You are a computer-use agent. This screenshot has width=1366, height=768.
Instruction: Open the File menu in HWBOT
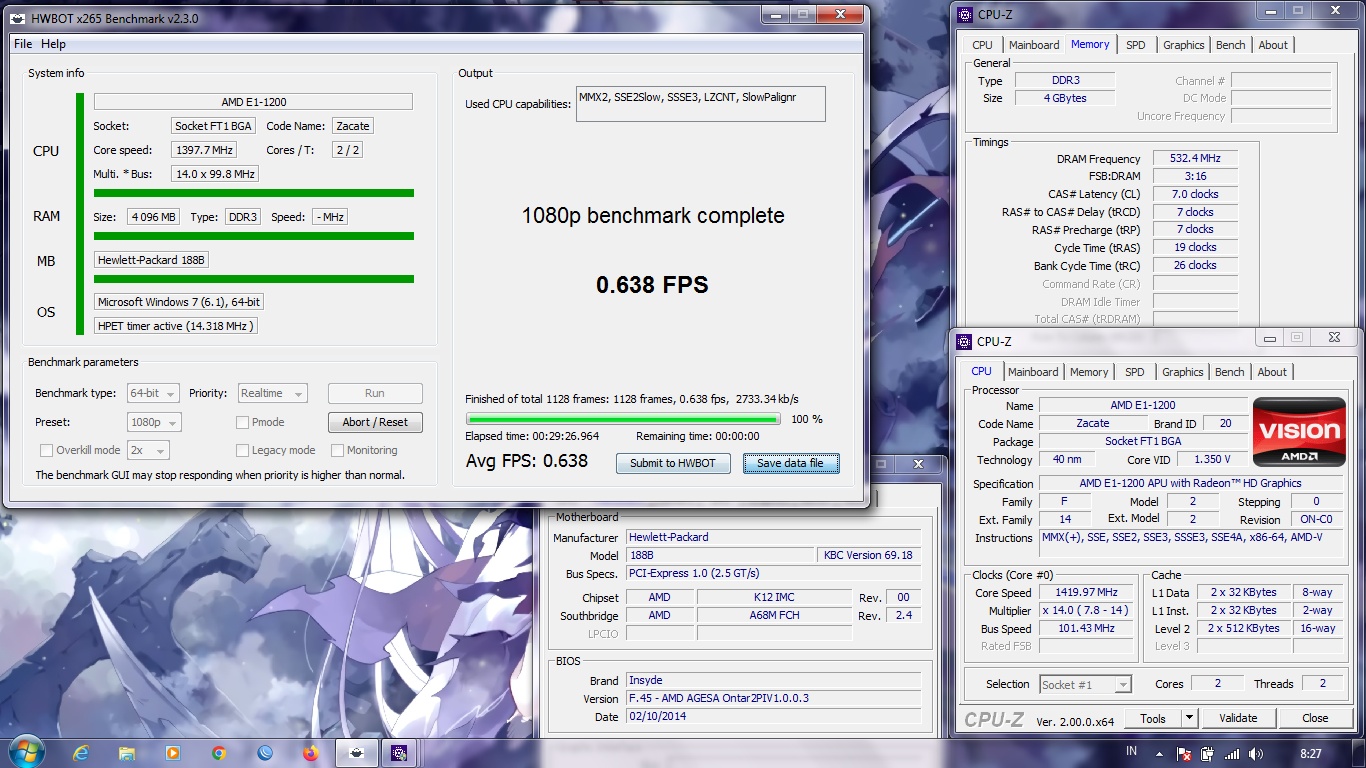point(22,44)
